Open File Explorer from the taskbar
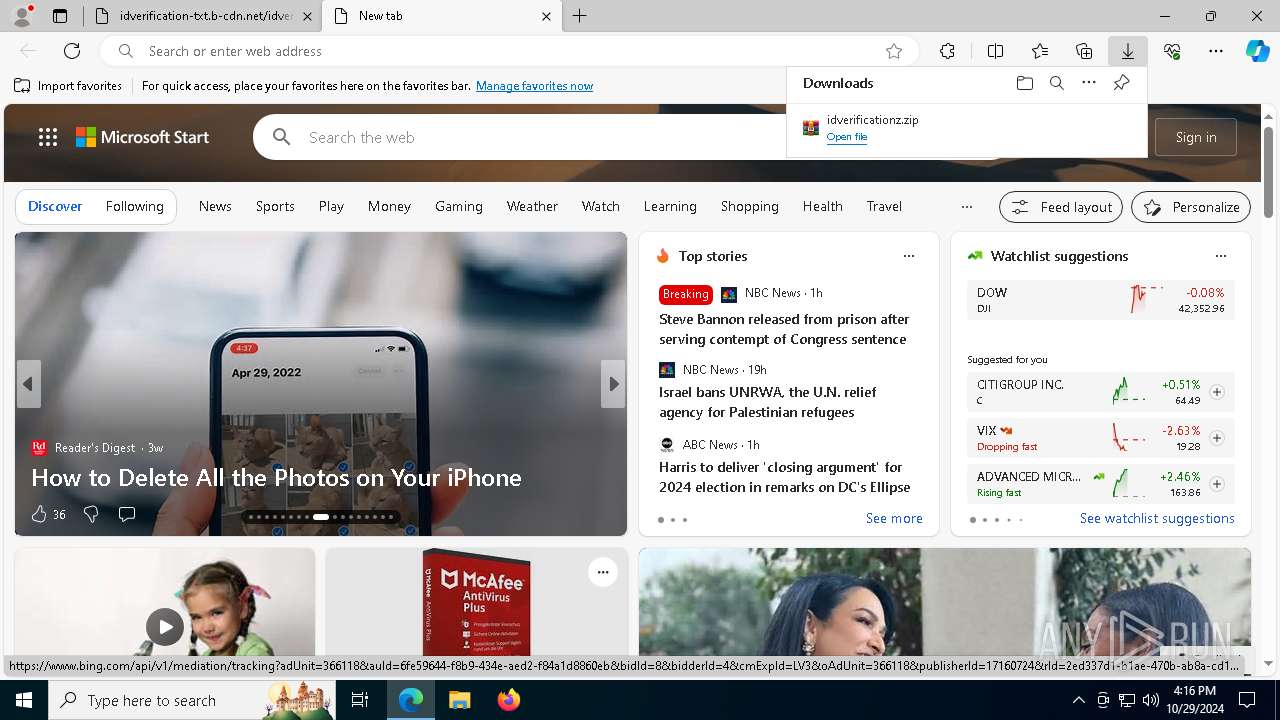 (459, 700)
